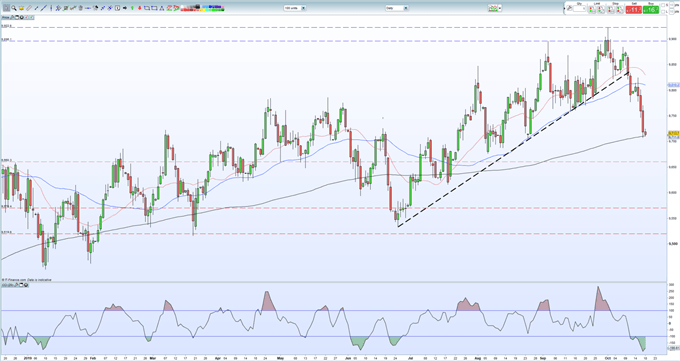Select the triangle shape tool

(162, 8)
